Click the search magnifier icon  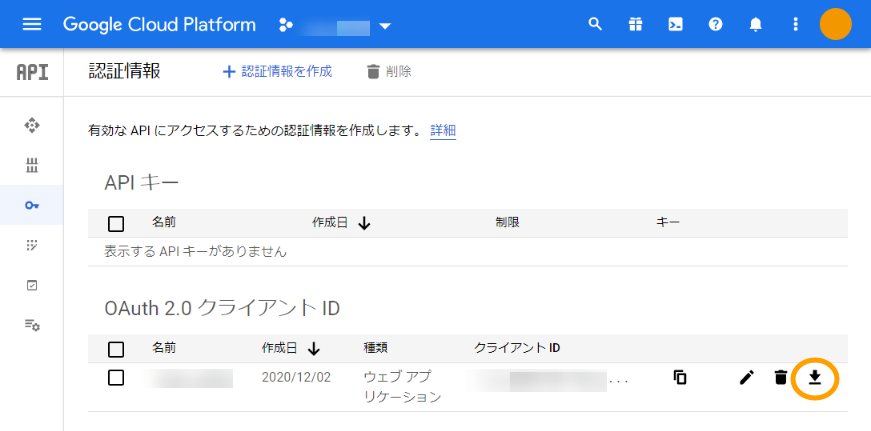pyautogui.click(x=595, y=24)
